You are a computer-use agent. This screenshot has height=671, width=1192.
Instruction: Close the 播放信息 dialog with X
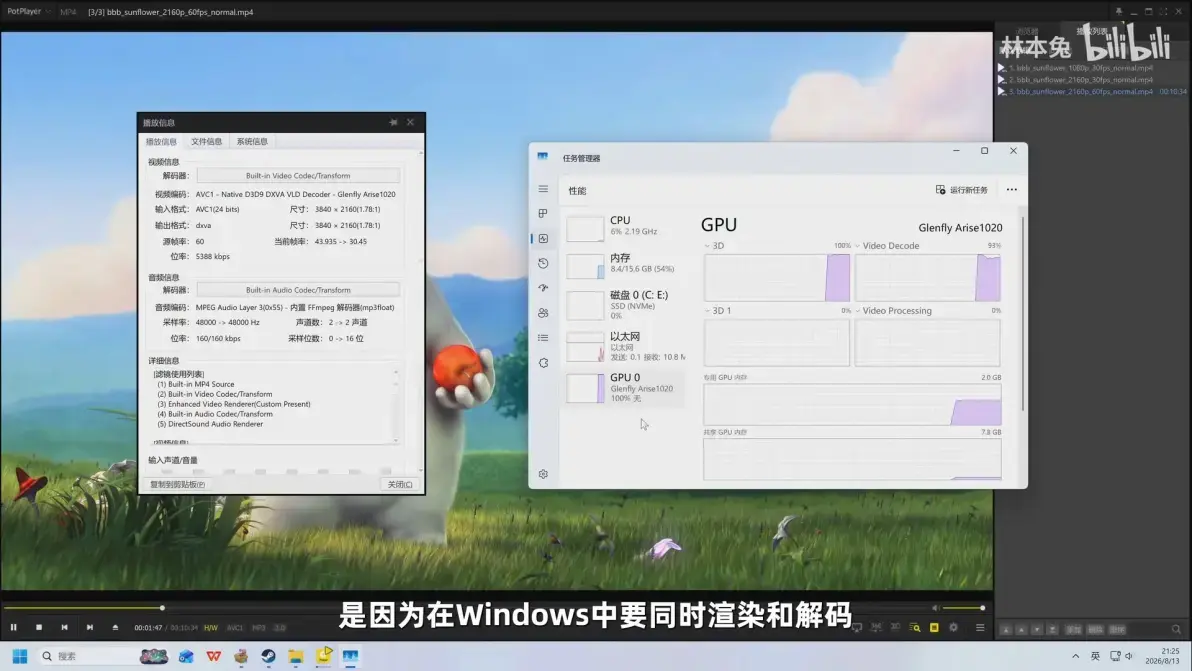click(x=411, y=122)
